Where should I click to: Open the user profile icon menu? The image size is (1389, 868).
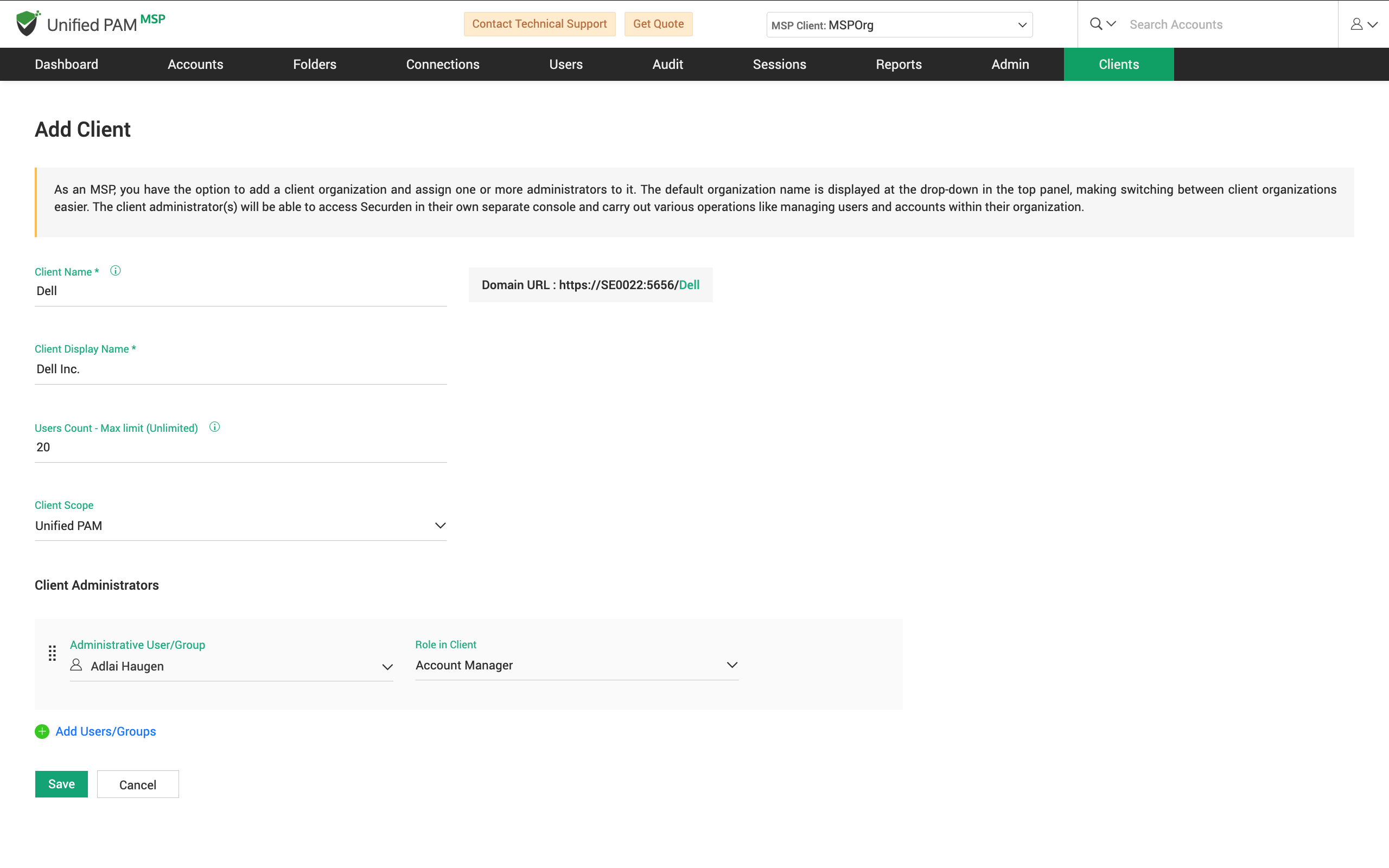click(1357, 24)
